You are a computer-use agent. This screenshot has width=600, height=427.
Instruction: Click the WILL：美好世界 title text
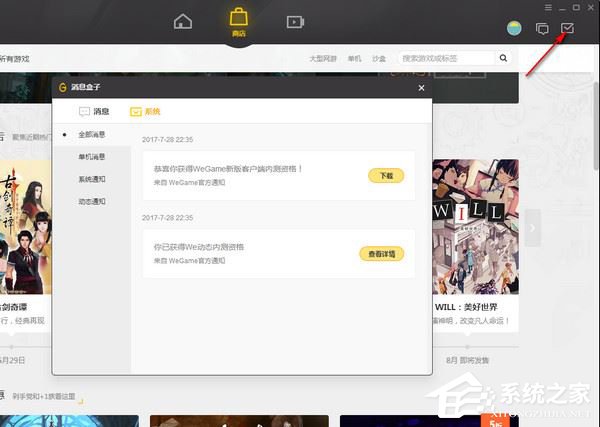point(466,307)
